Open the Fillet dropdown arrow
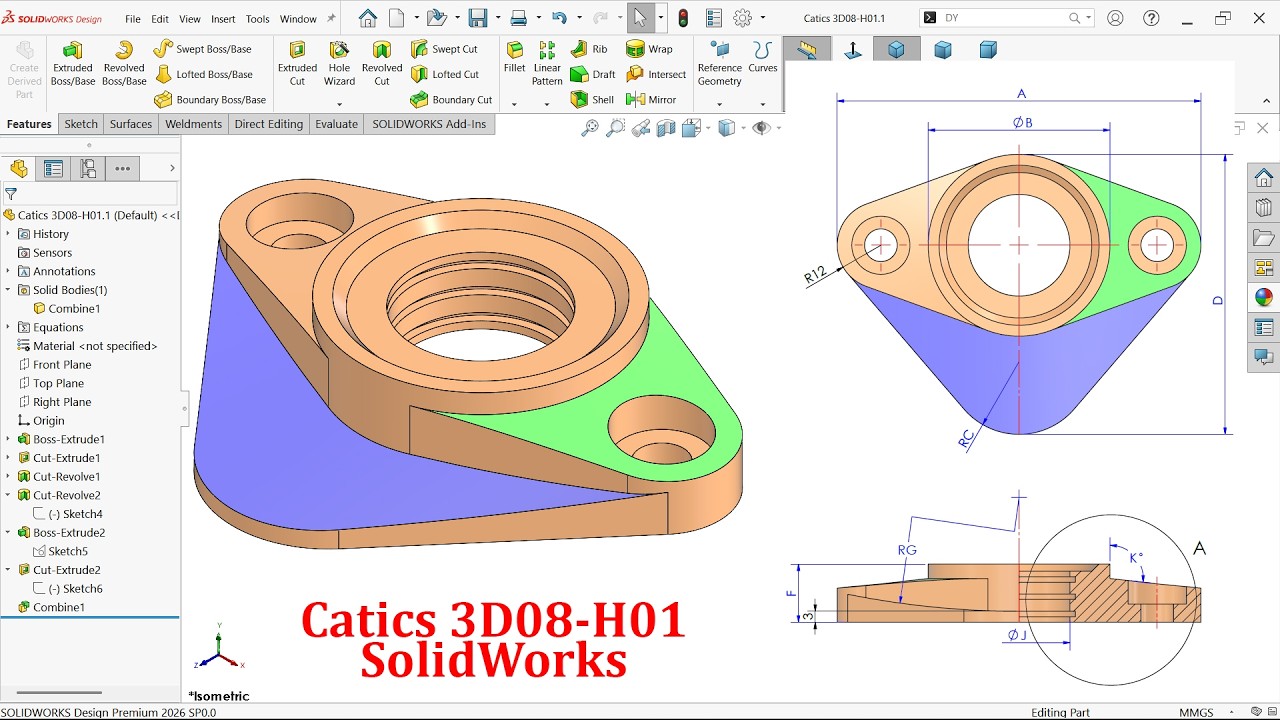 tap(514, 104)
